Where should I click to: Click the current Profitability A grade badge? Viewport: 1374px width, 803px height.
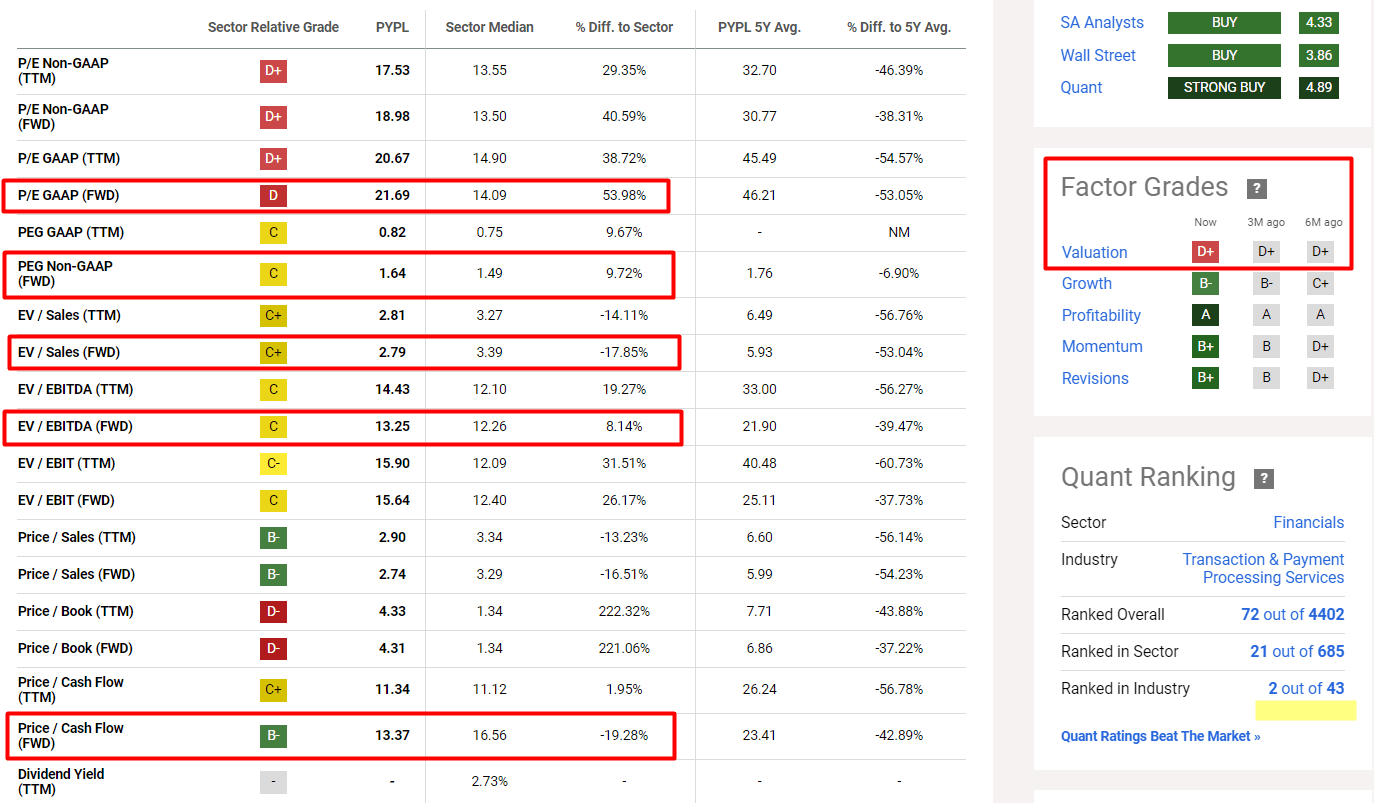pos(1205,315)
